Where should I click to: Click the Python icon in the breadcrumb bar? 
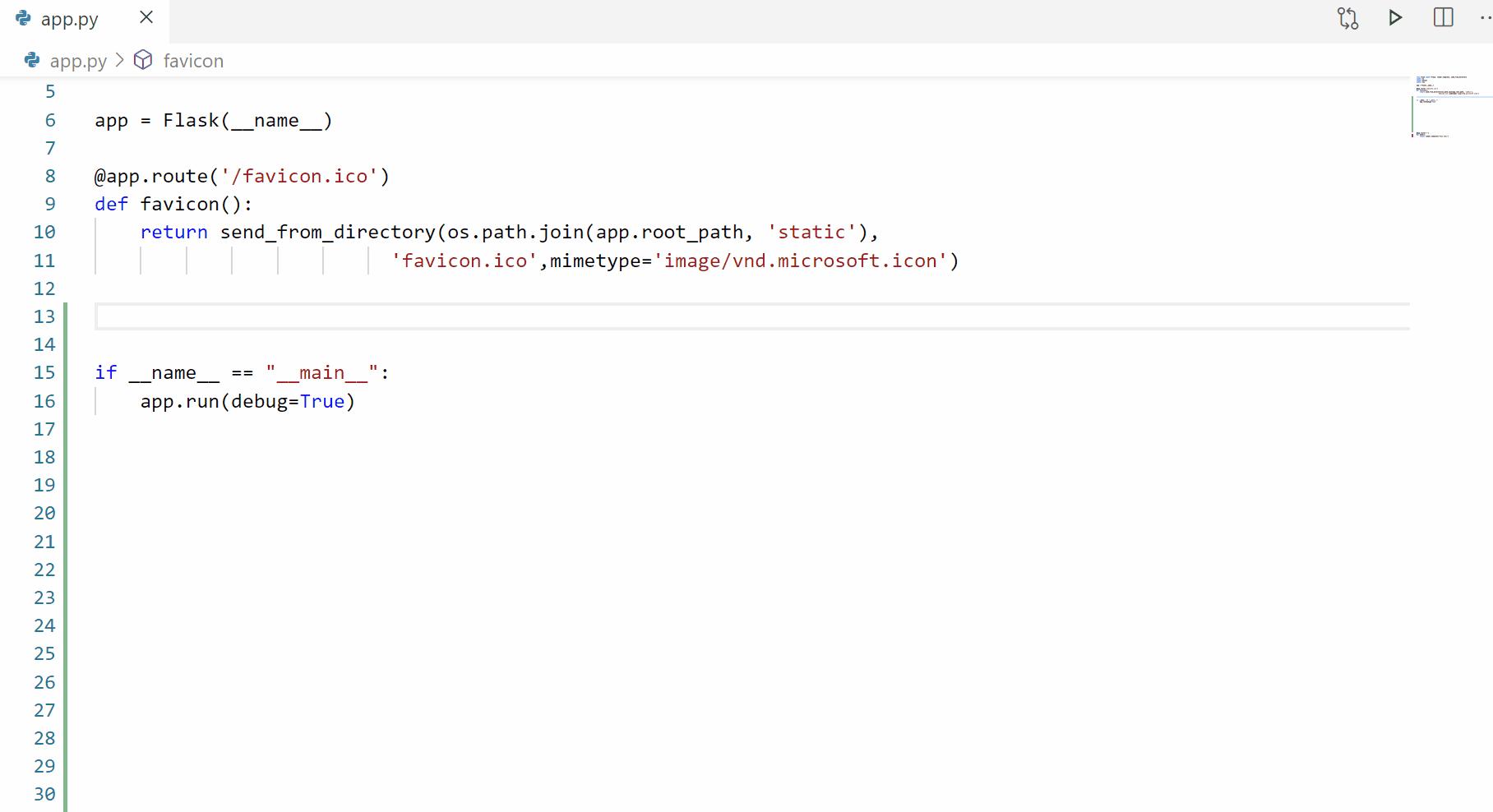[x=32, y=60]
